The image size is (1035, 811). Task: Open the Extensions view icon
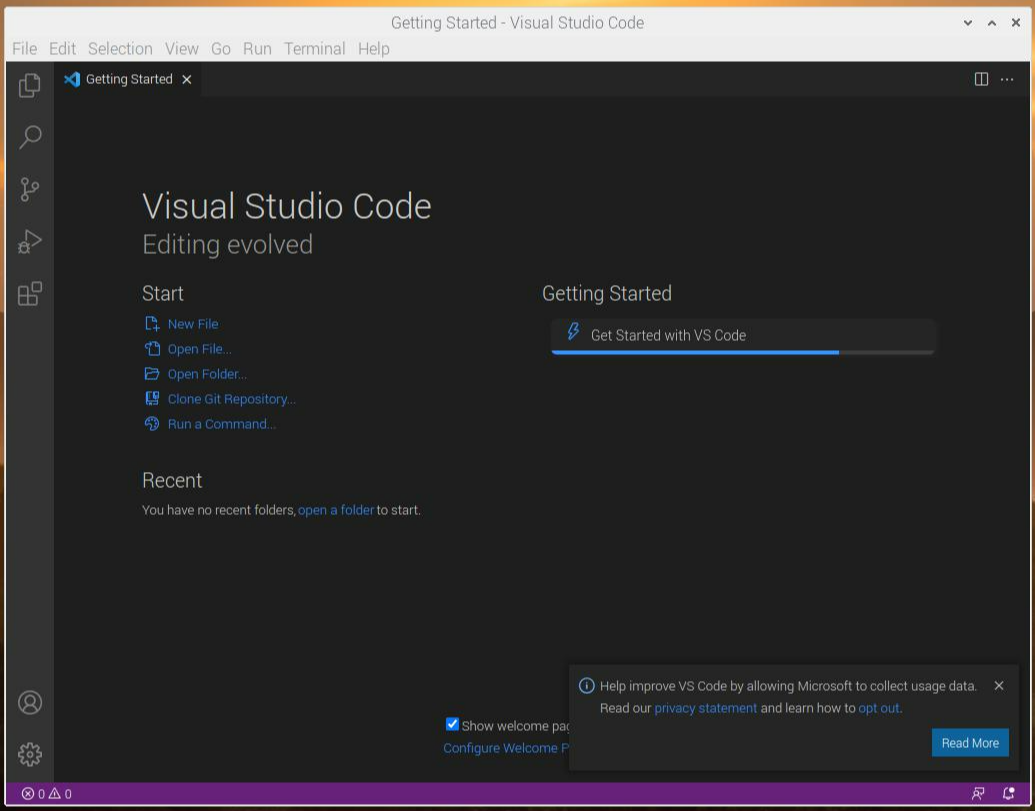[30, 294]
